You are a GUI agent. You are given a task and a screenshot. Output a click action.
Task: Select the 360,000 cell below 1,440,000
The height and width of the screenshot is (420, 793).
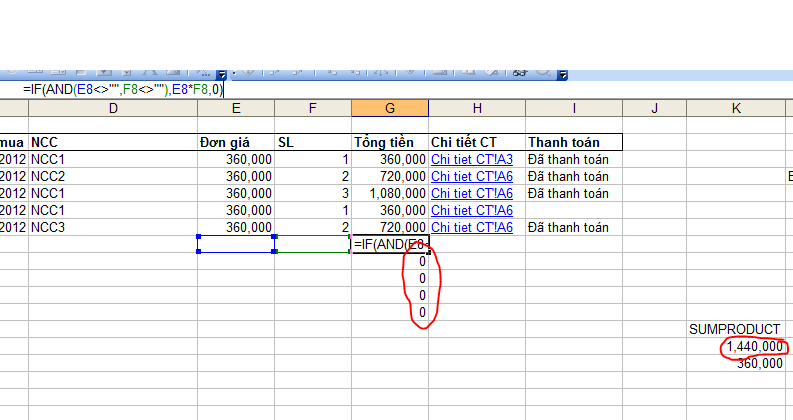[736, 363]
